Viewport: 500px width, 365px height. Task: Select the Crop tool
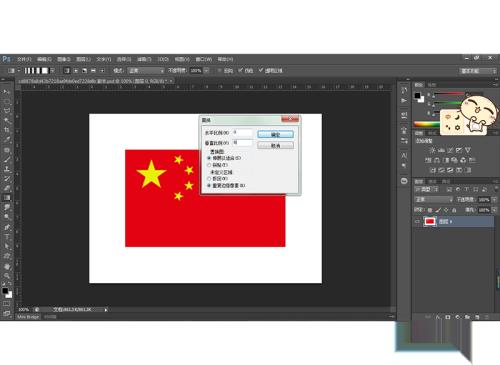(x=7, y=130)
